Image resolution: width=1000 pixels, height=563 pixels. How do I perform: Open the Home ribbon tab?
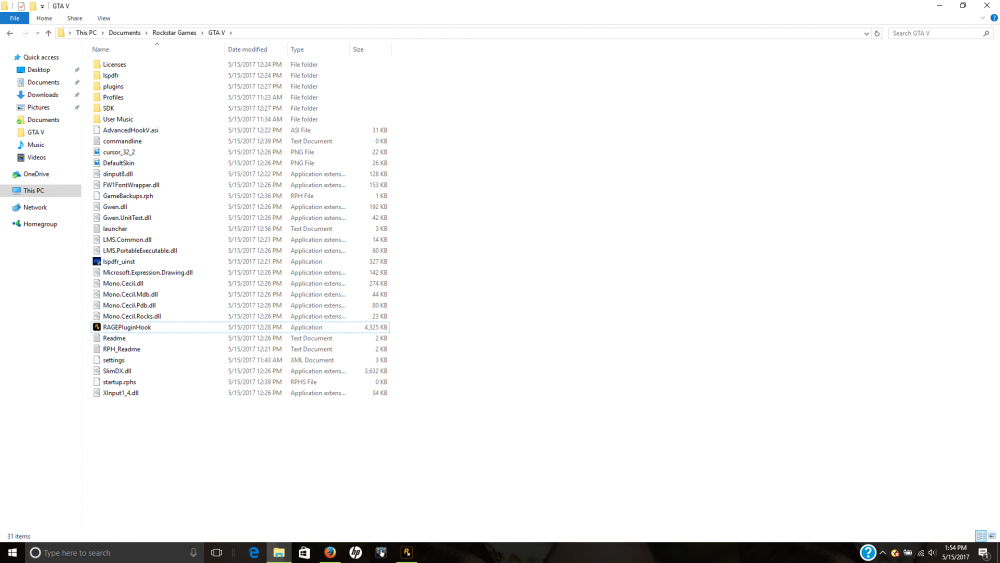coord(44,18)
